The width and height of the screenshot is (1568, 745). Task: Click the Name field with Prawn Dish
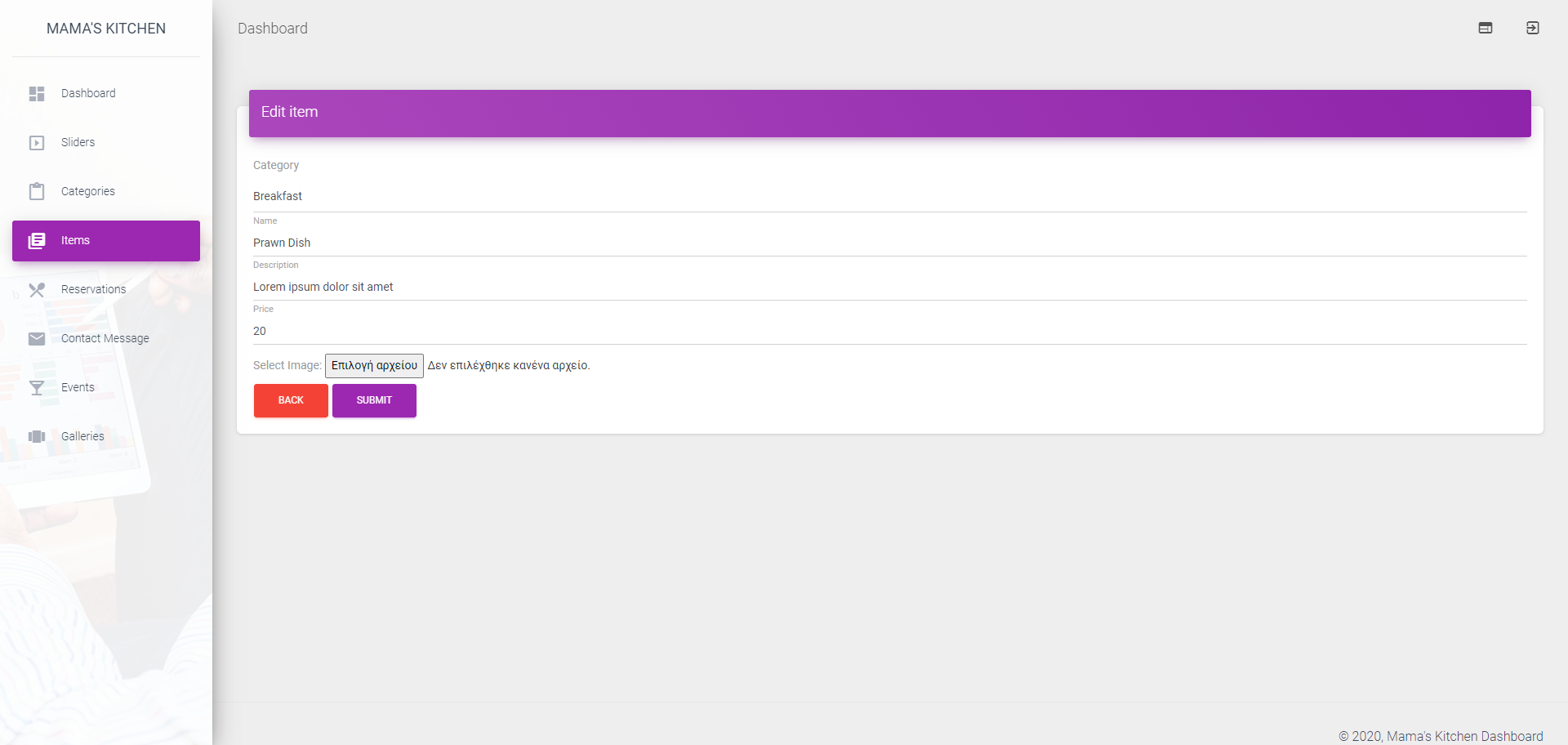click(x=890, y=243)
